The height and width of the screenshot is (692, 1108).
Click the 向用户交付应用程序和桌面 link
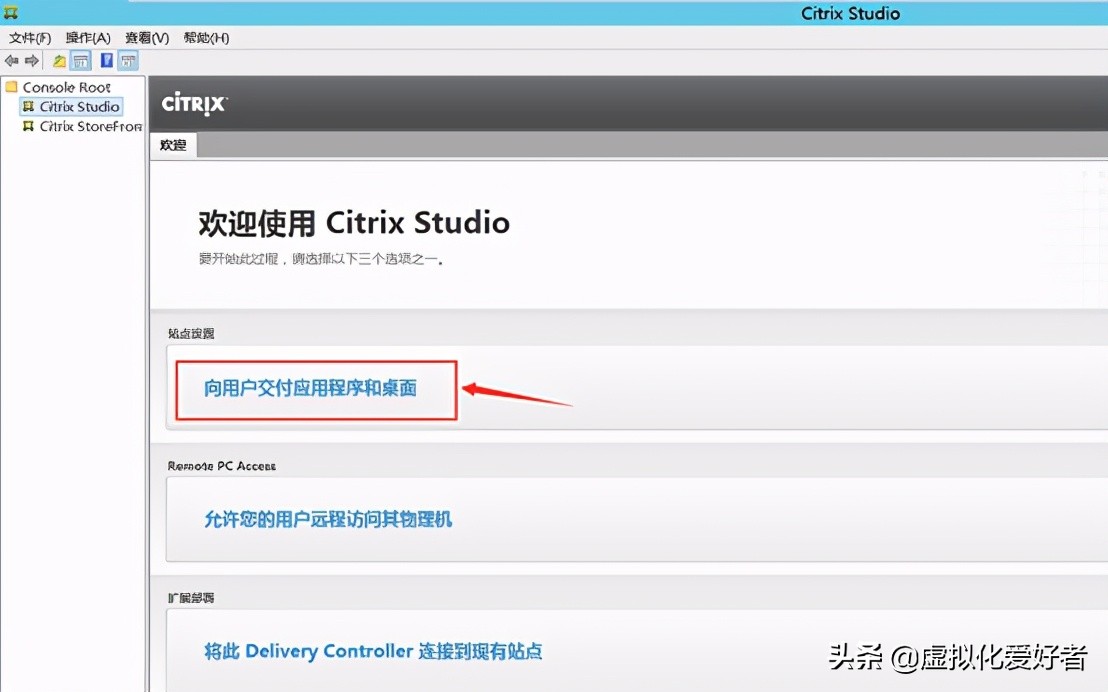(x=310, y=388)
